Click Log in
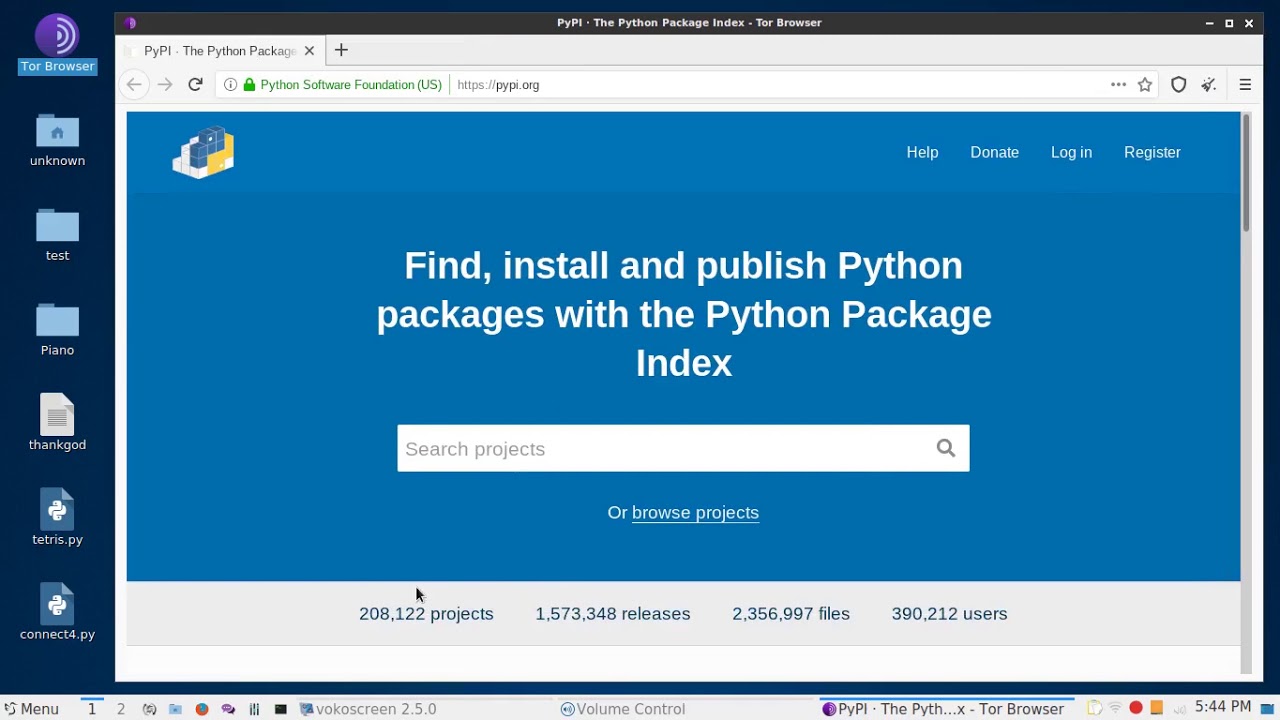The height and width of the screenshot is (720, 1280). point(1071,152)
